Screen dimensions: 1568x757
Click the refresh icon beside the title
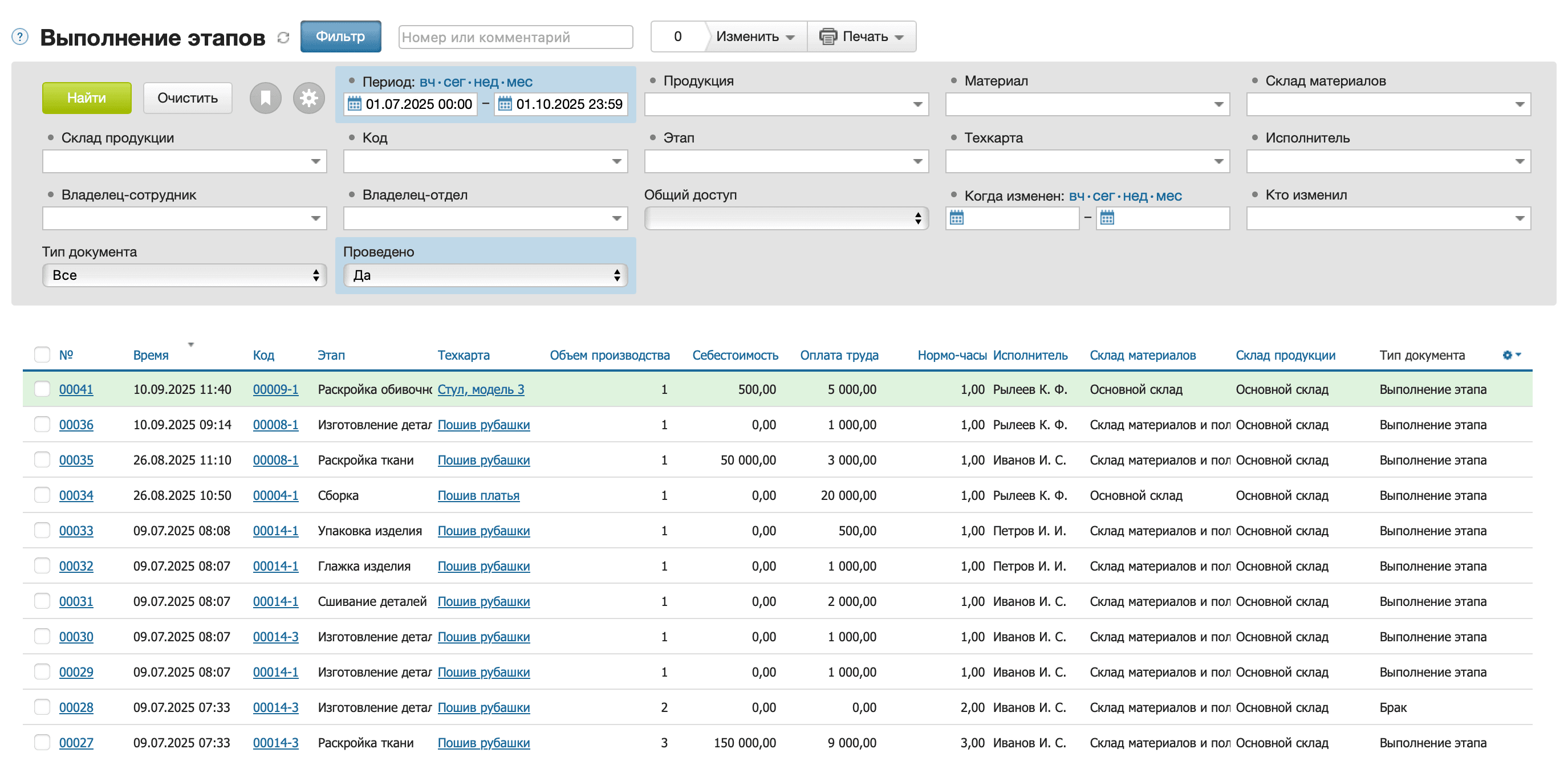click(283, 38)
